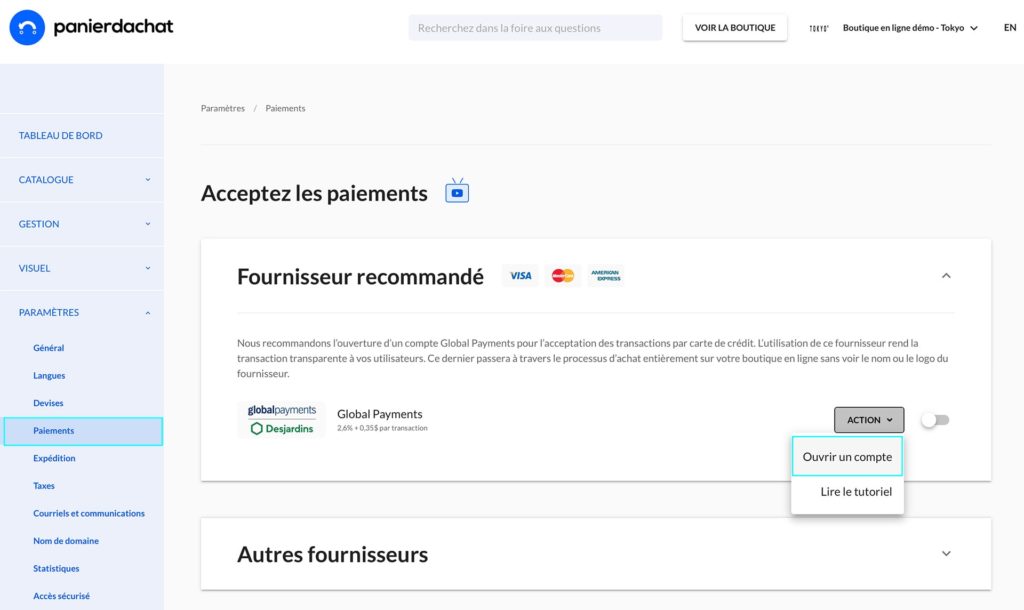The width and height of the screenshot is (1024, 610).
Task: Click the Global Payments Desjardins logo
Action: click(x=281, y=419)
